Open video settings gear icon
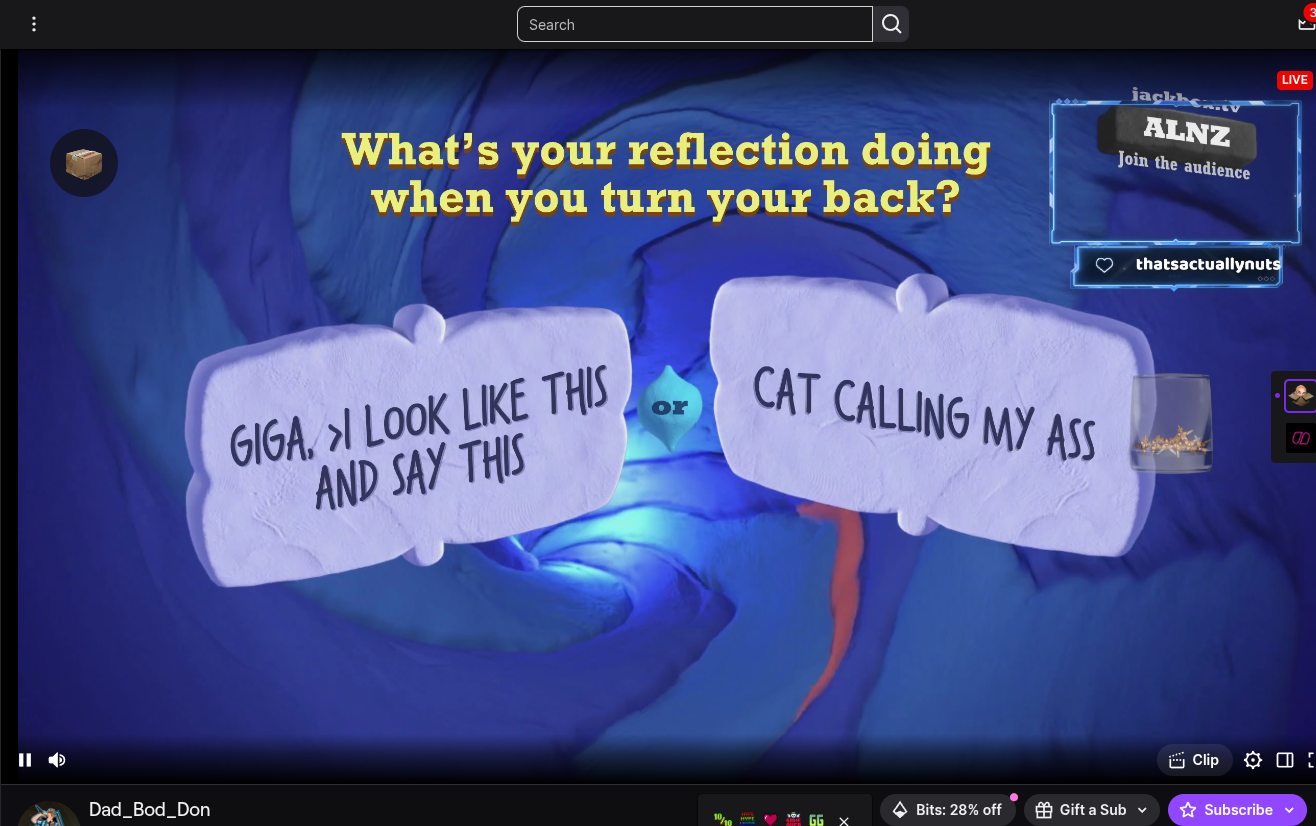Viewport: 1316px width, 826px height. click(x=1252, y=760)
